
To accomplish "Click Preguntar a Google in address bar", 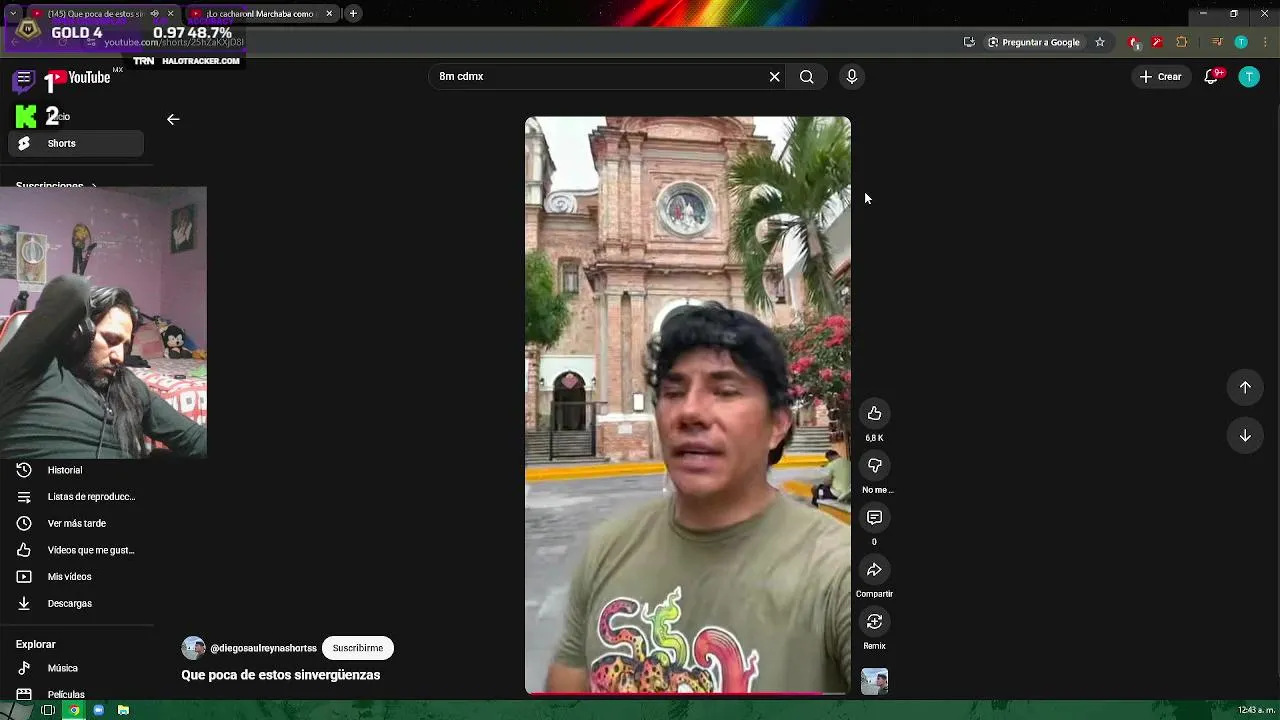I will [x=1034, y=42].
